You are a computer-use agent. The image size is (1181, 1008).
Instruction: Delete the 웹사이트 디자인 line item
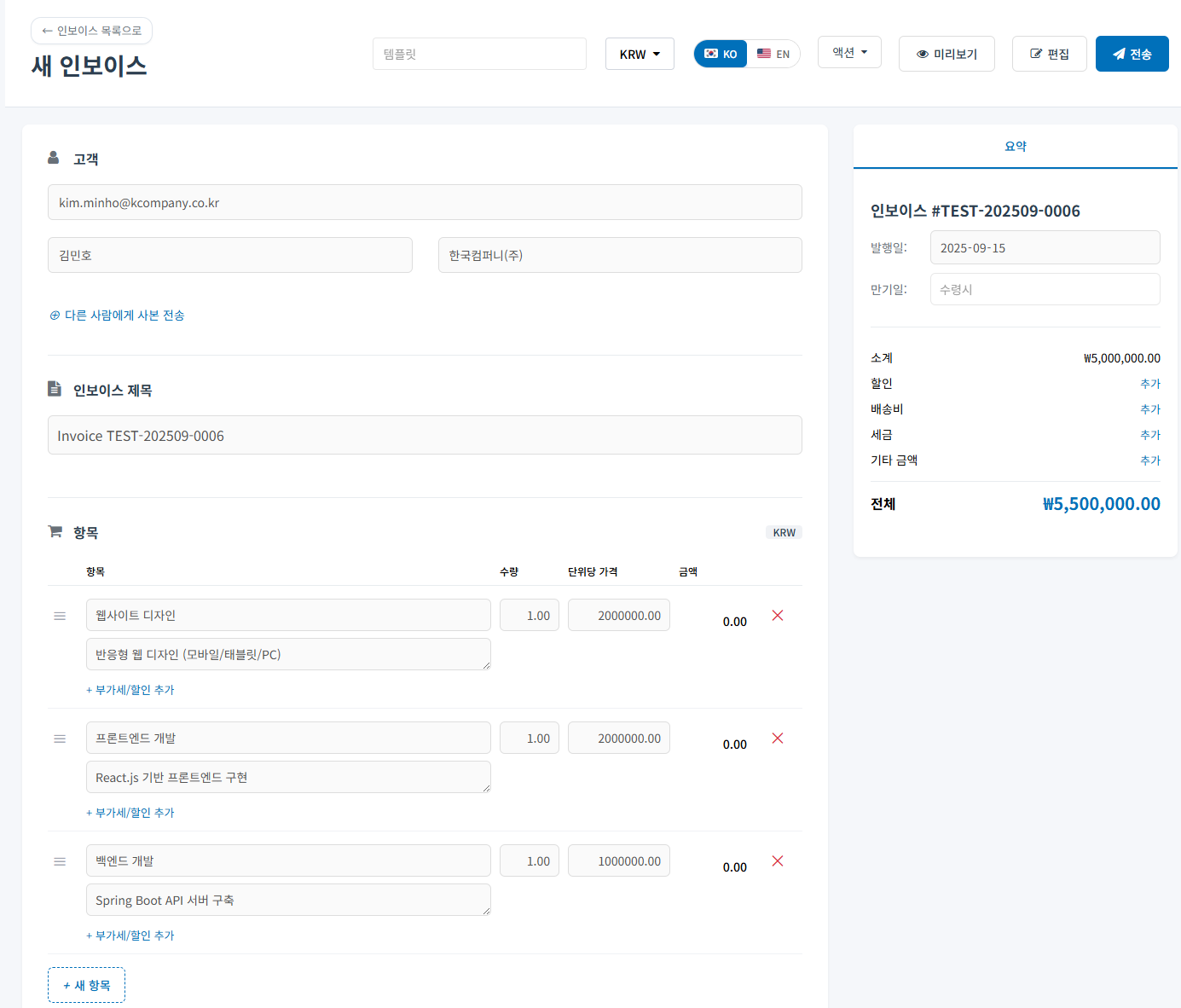pos(777,616)
